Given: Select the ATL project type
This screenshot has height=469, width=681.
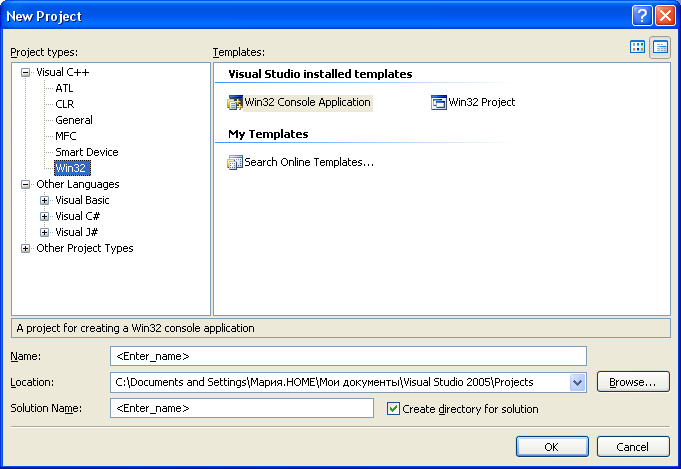Looking at the screenshot, I should point(64,88).
